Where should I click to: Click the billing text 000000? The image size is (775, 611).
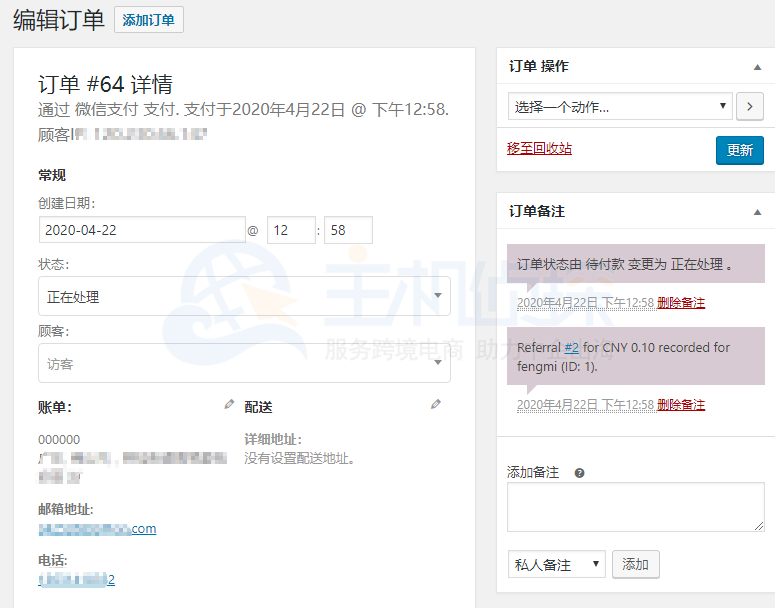click(59, 439)
